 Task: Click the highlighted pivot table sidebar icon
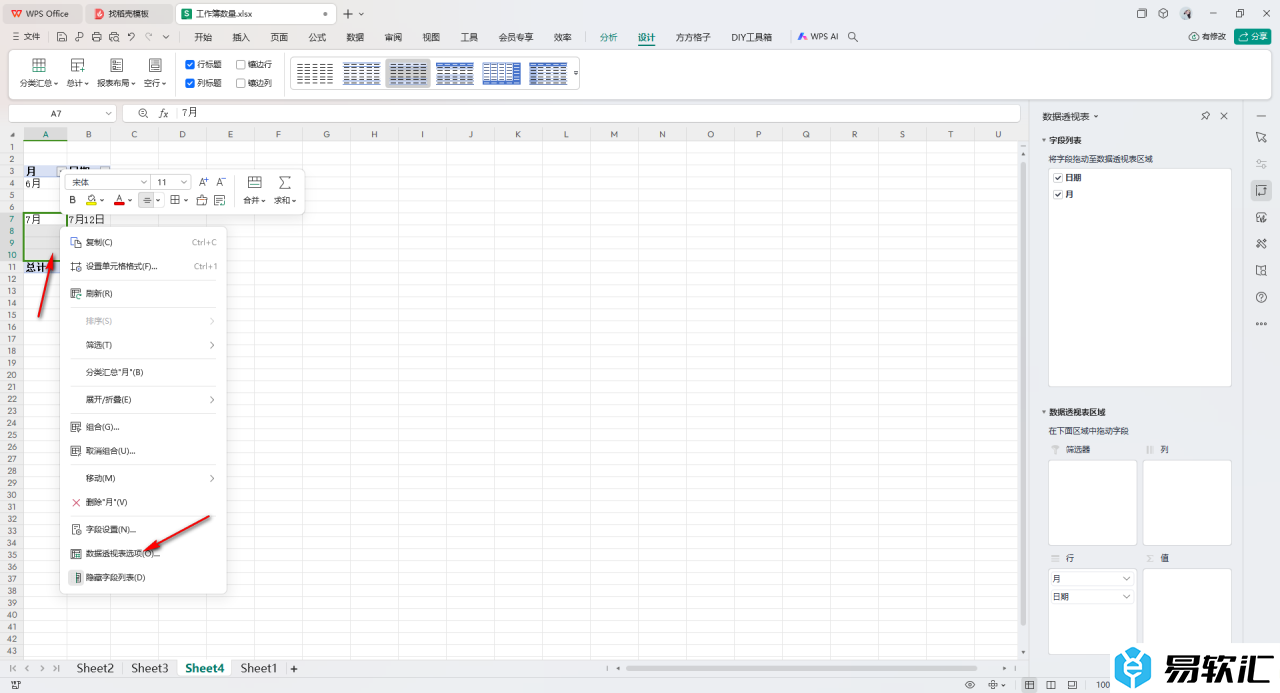(x=1261, y=190)
